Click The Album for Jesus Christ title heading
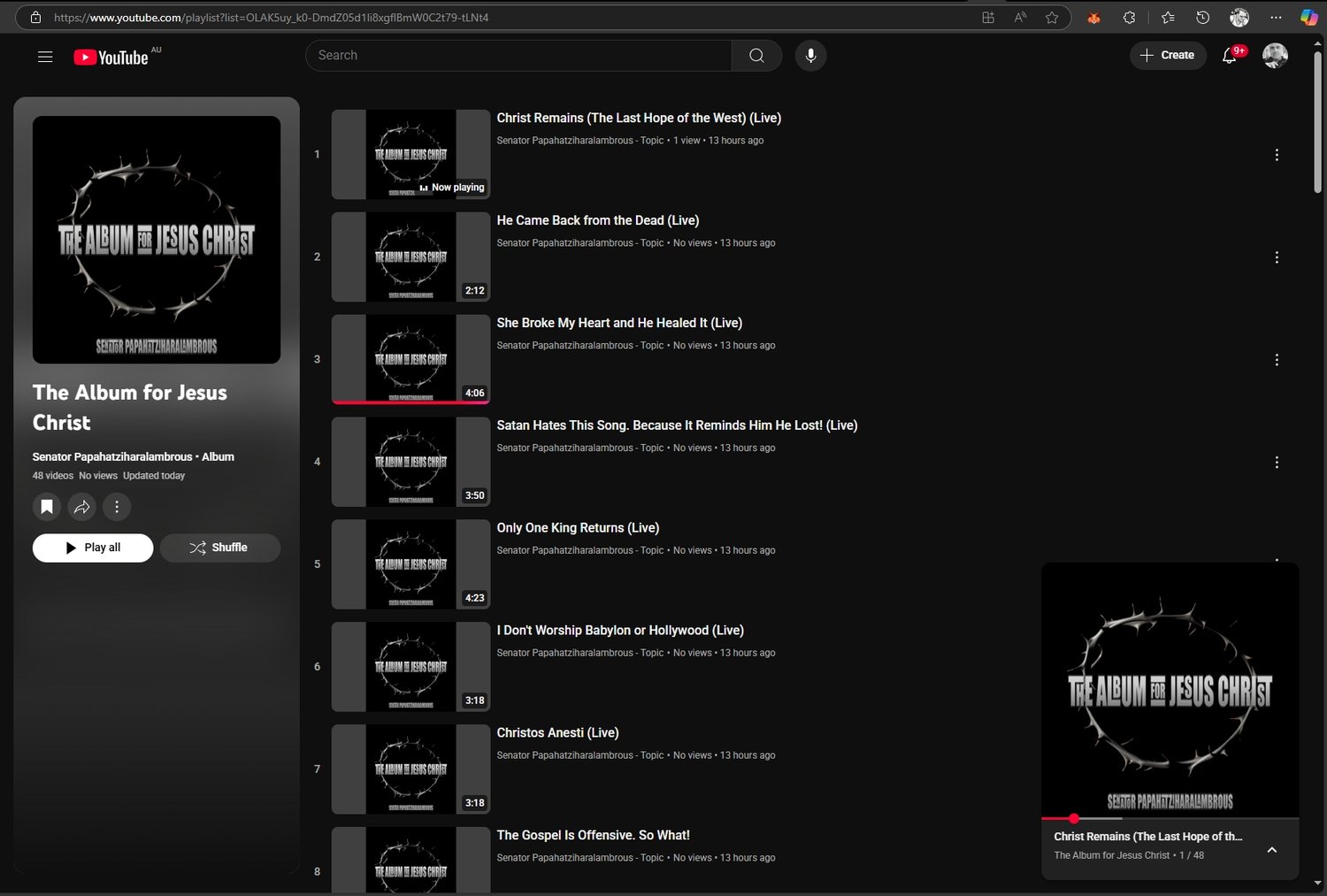 point(130,408)
